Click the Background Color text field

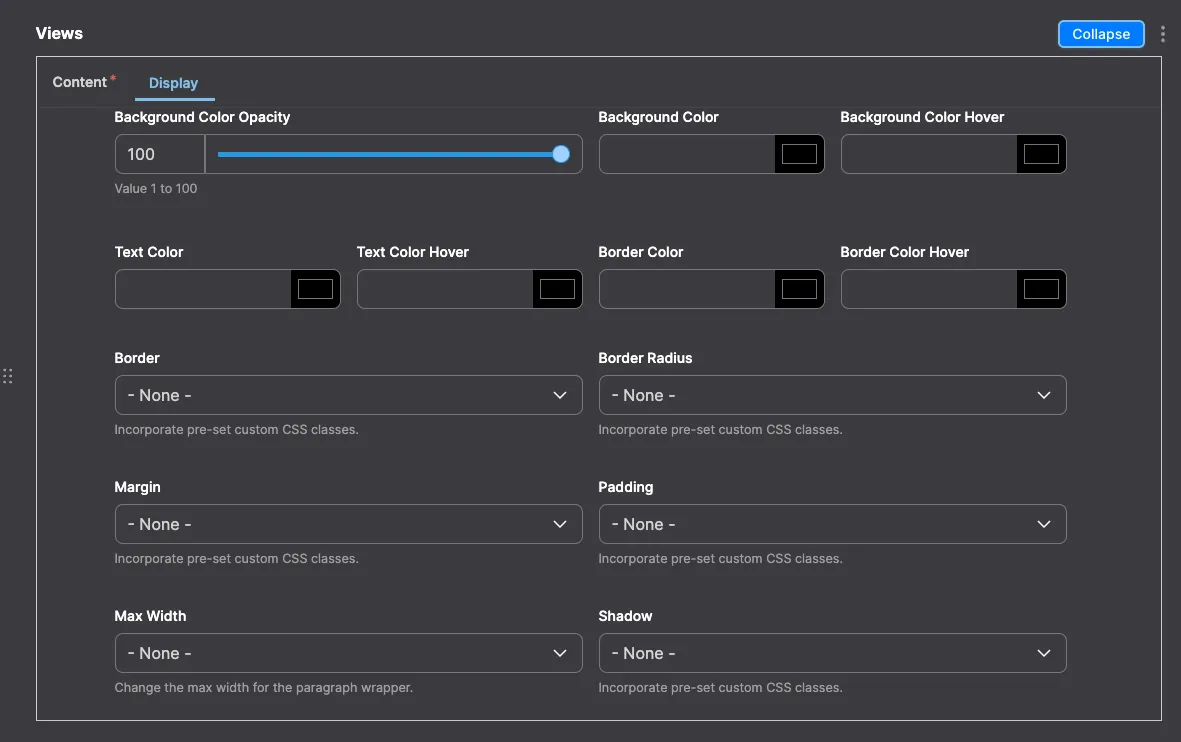coord(687,154)
